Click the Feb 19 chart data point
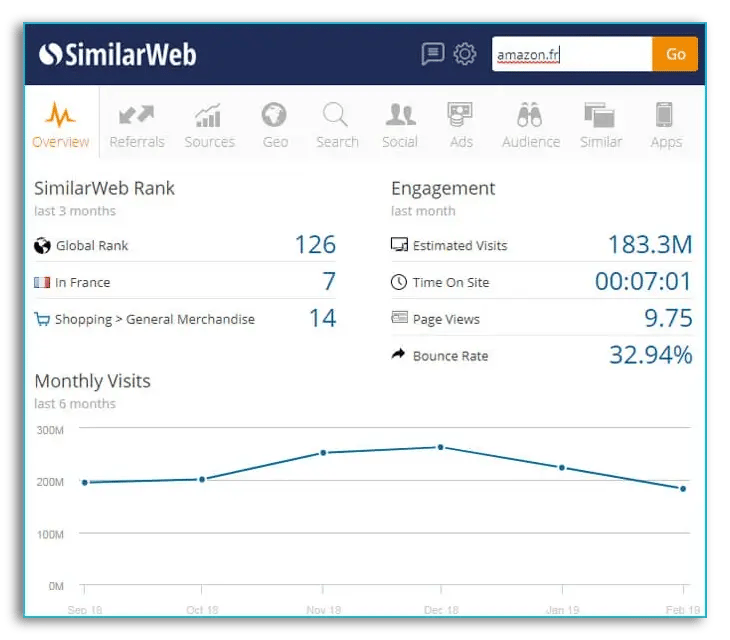This screenshot has height=640, width=730. click(683, 489)
